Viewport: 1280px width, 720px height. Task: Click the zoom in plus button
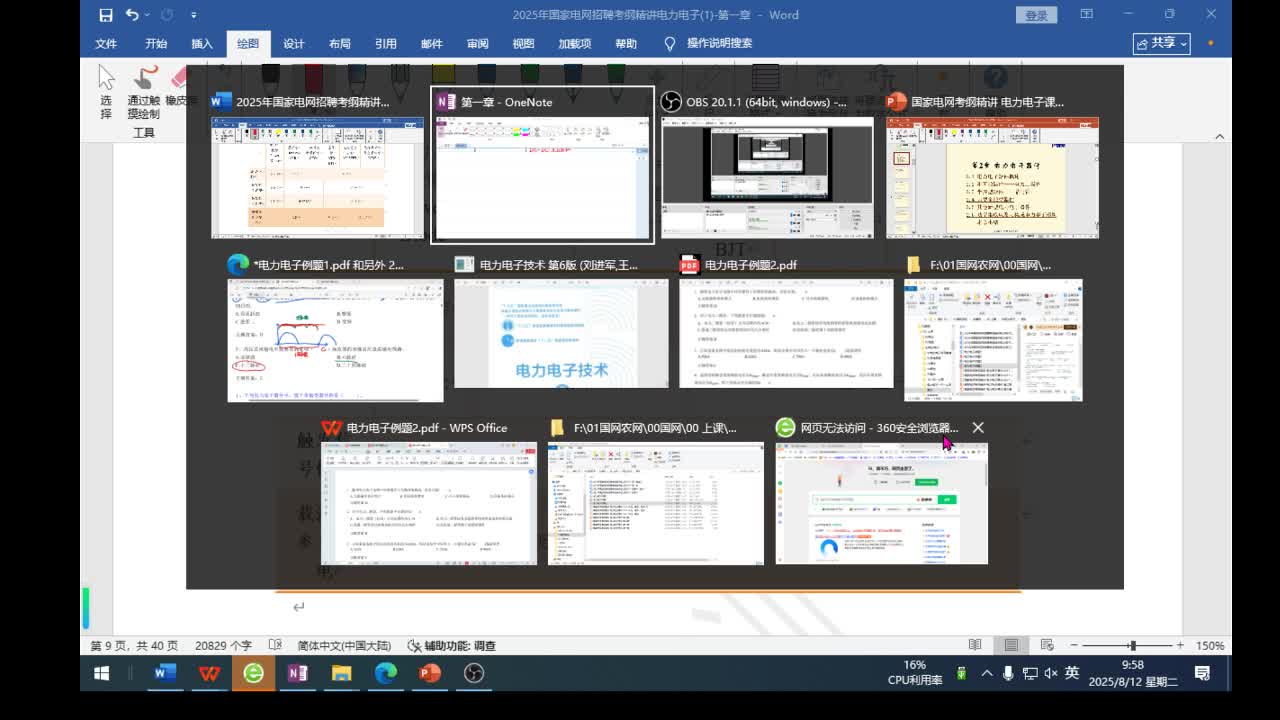tap(1180, 645)
